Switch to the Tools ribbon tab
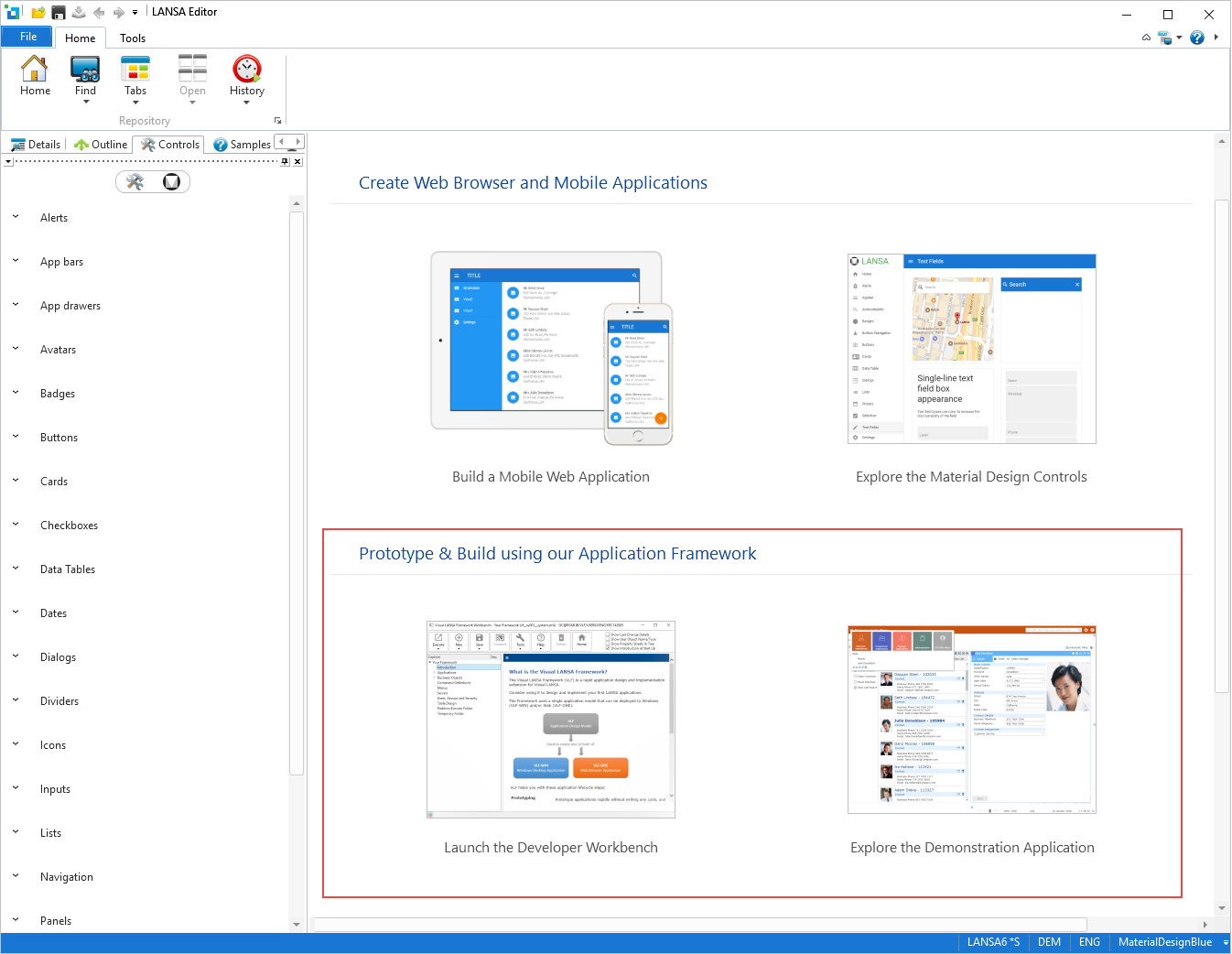 [133, 38]
